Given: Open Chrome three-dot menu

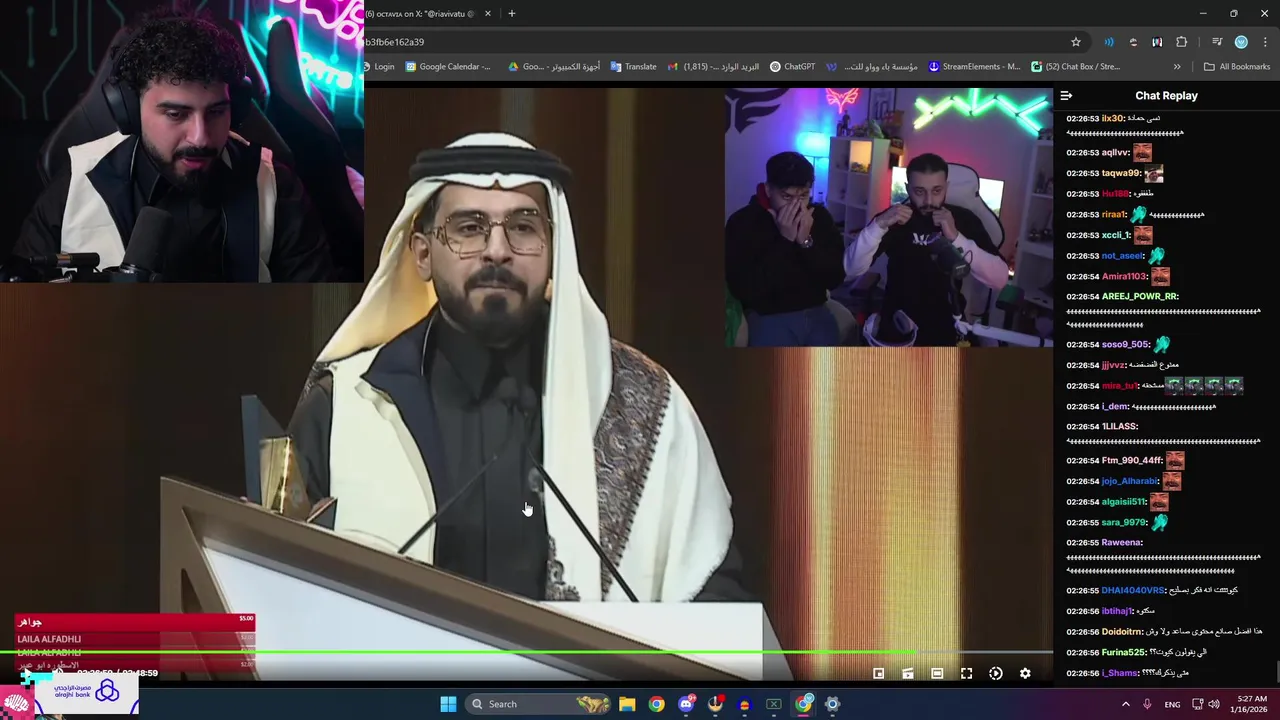Looking at the screenshot, I should pyautogui.click(x=1265, y=42).
